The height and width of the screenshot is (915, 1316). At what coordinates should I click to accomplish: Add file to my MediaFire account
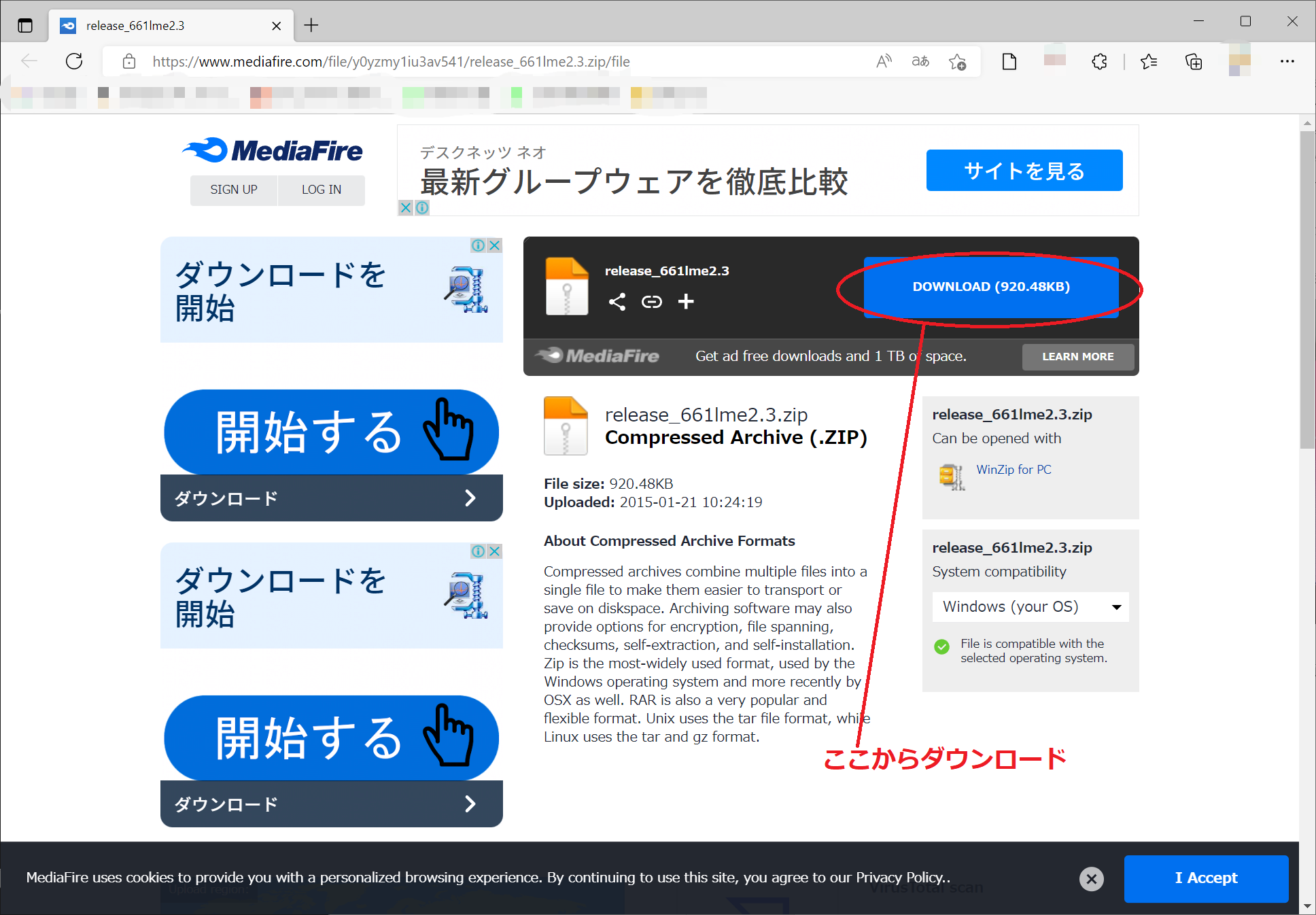687,302
